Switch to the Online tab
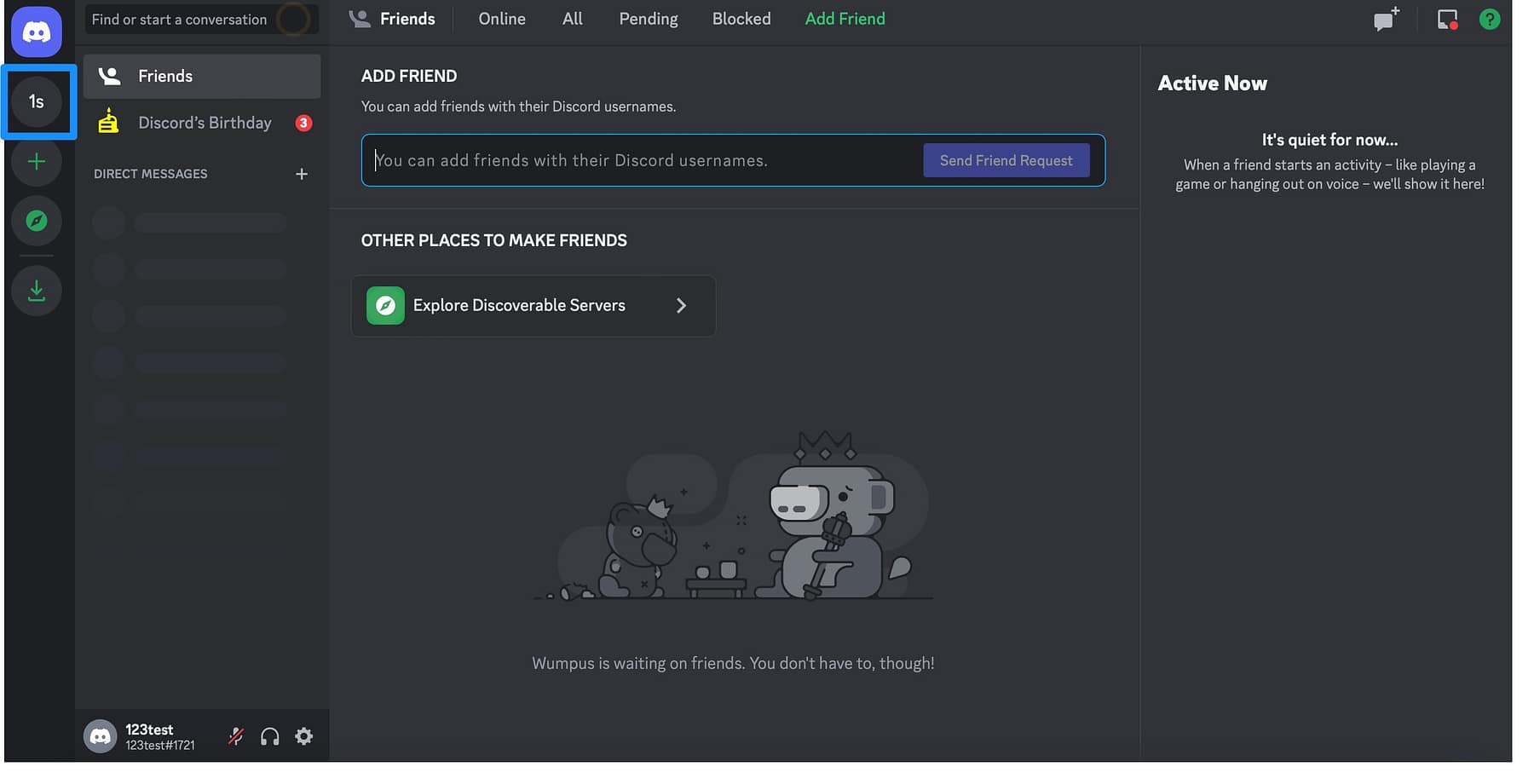1534x784 pixels. pos(501,18)
